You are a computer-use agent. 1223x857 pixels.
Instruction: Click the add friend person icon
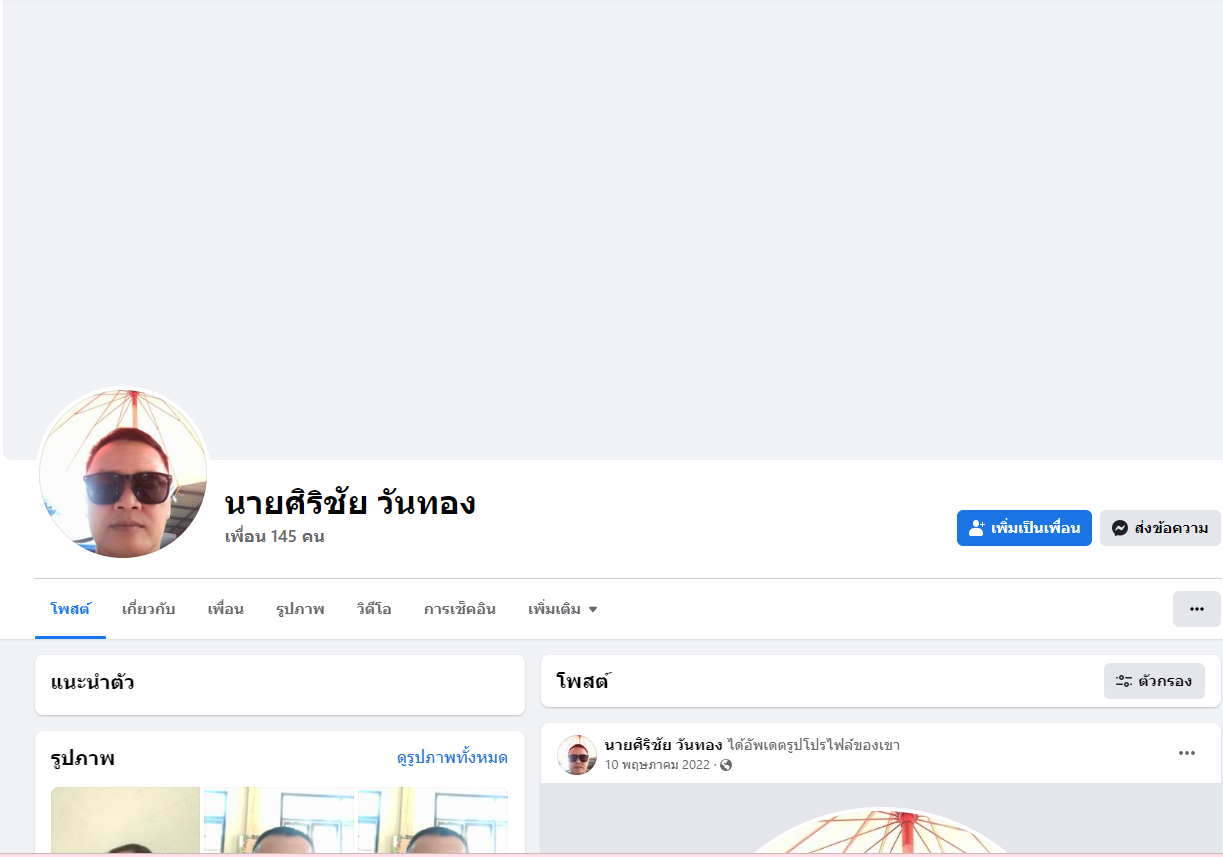[977, 528]
